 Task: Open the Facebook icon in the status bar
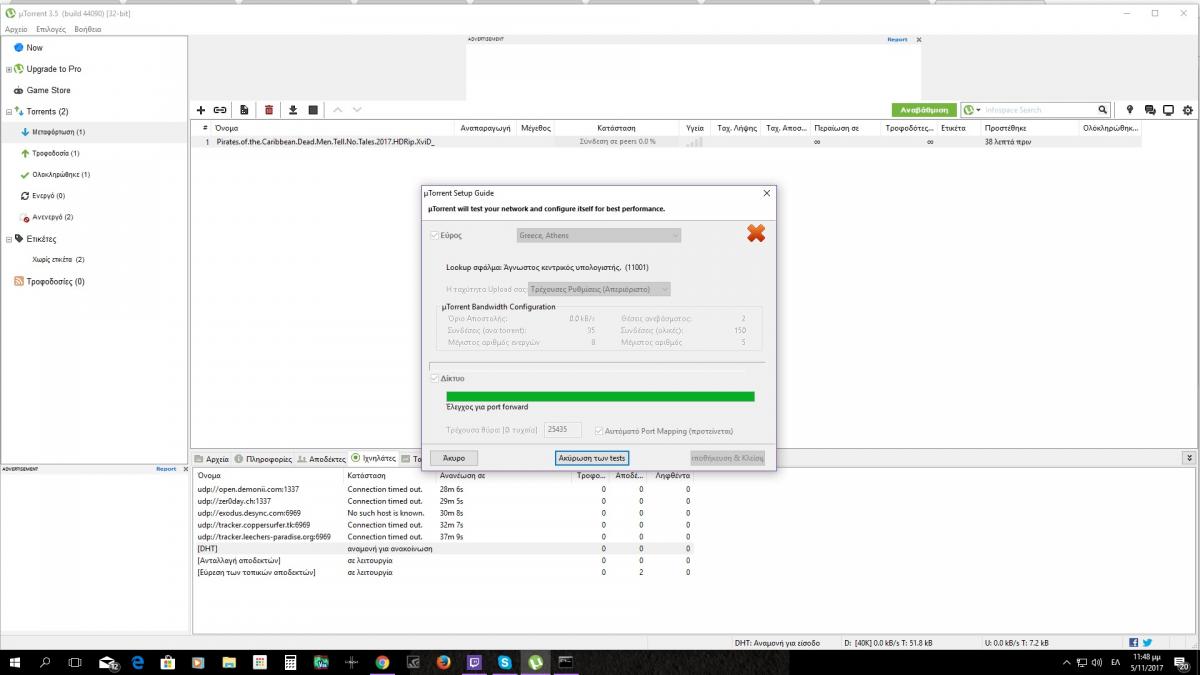click(1134, 642)
